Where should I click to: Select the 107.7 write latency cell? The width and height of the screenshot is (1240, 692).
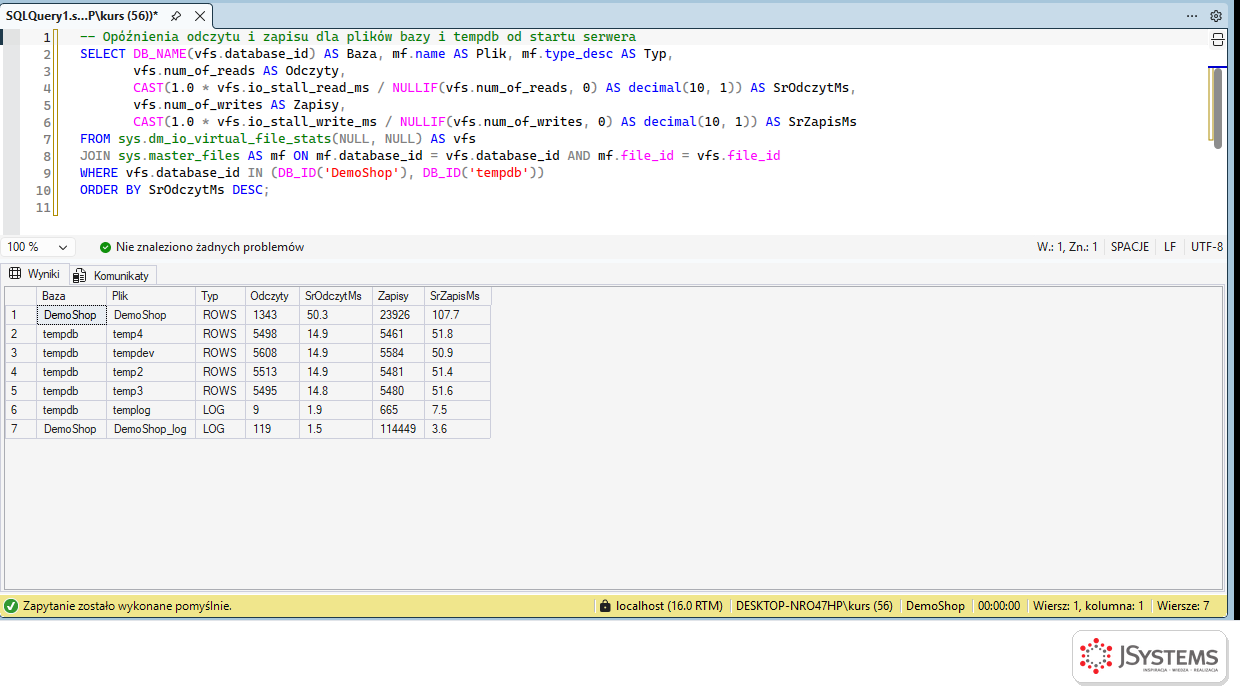pos(458,315)
